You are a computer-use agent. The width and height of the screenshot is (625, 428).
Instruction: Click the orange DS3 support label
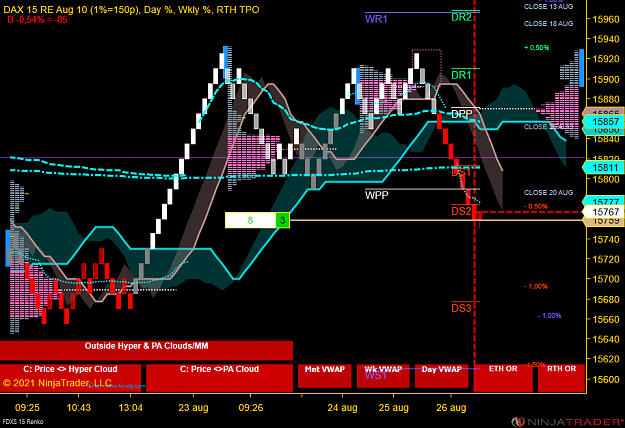pos(461,308)
